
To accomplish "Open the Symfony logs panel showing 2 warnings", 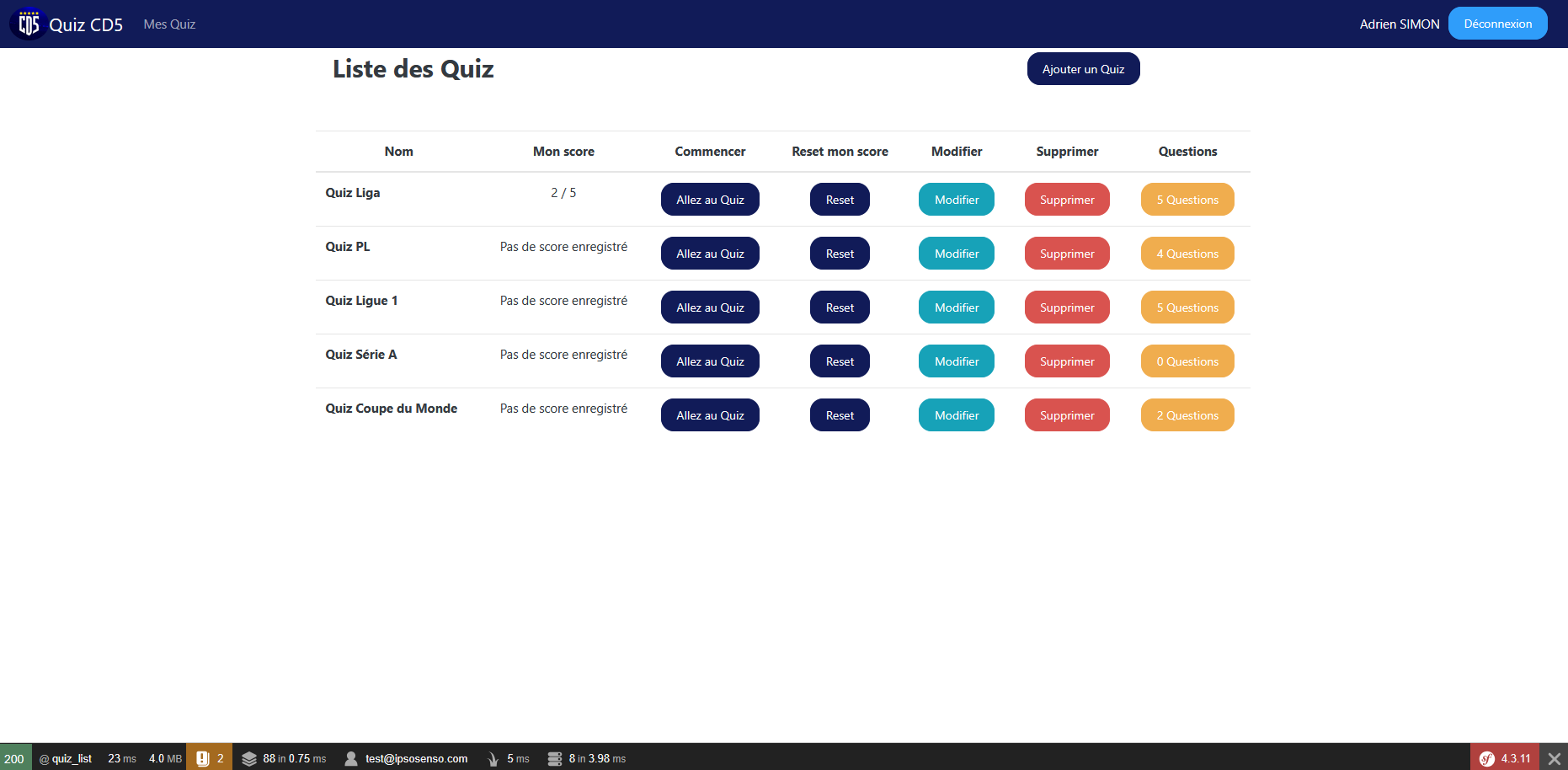I will click(210, 757).
